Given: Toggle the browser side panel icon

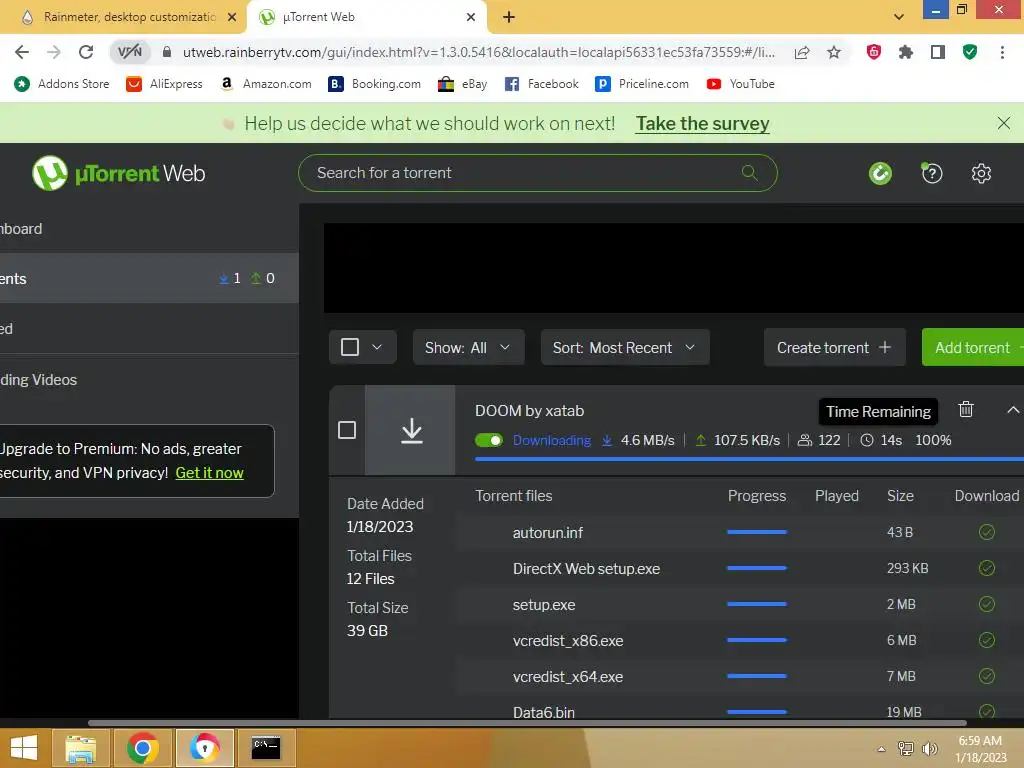Looking at the screenshot, I should (x=938, y=52).
